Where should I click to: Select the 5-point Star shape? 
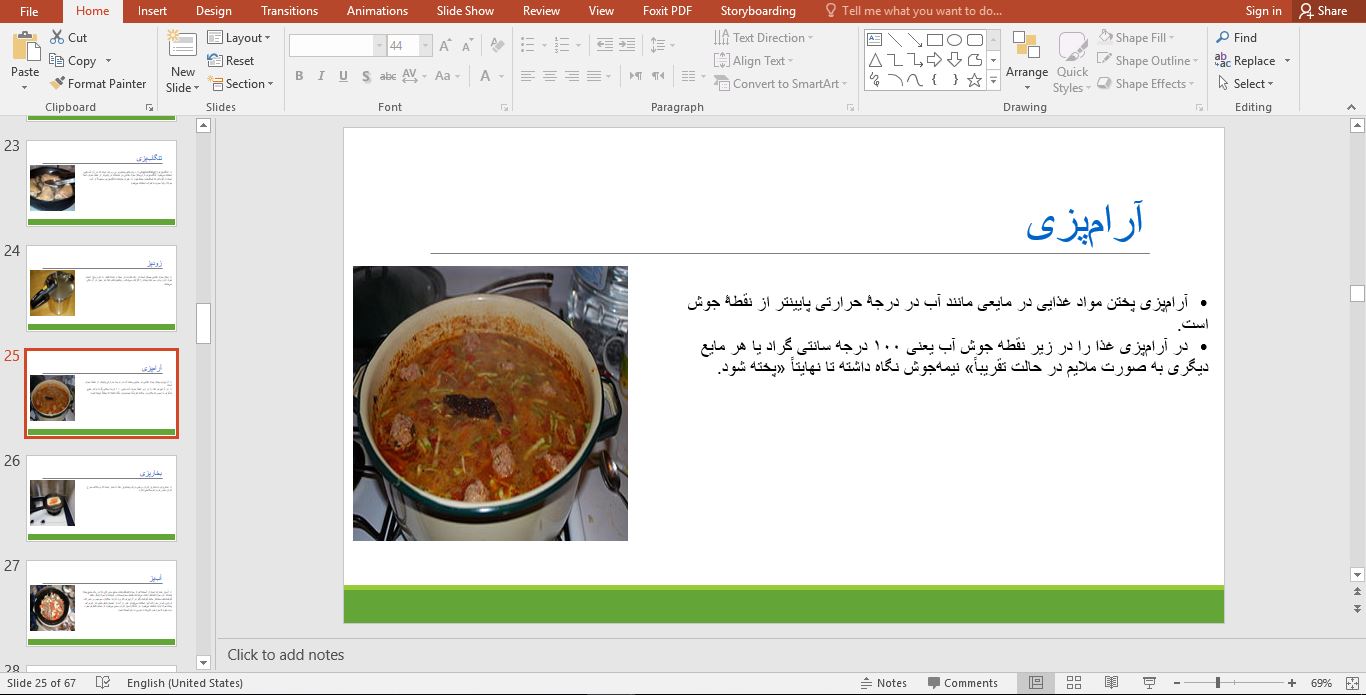tap(975, 80)
